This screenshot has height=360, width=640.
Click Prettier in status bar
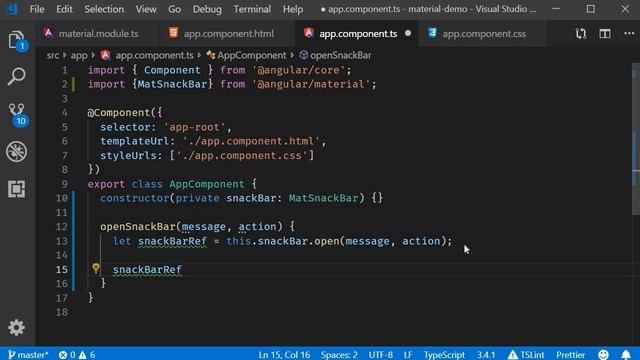coord(571,354)
